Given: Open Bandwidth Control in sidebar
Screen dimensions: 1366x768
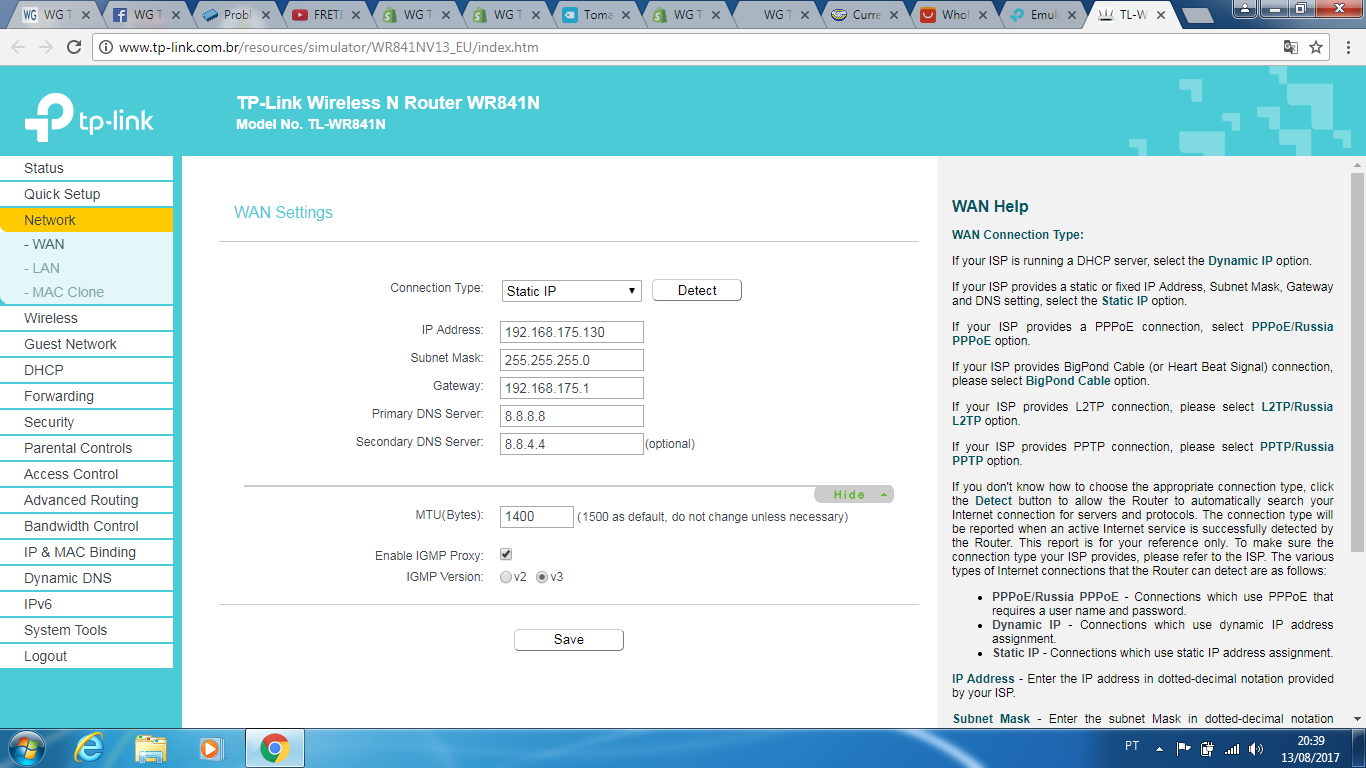Looking at the screenshot, I should [86, 526].
